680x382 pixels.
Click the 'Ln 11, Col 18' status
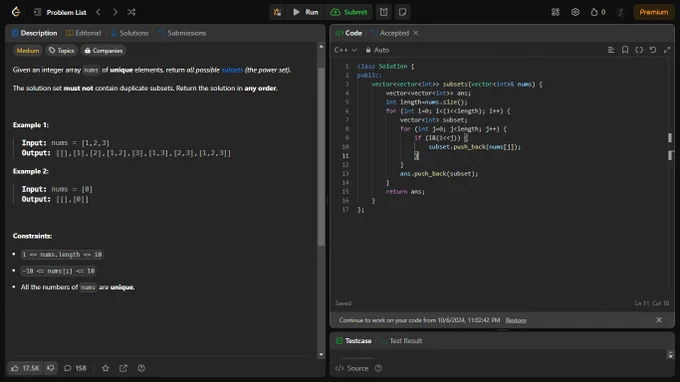click(652, 303)
